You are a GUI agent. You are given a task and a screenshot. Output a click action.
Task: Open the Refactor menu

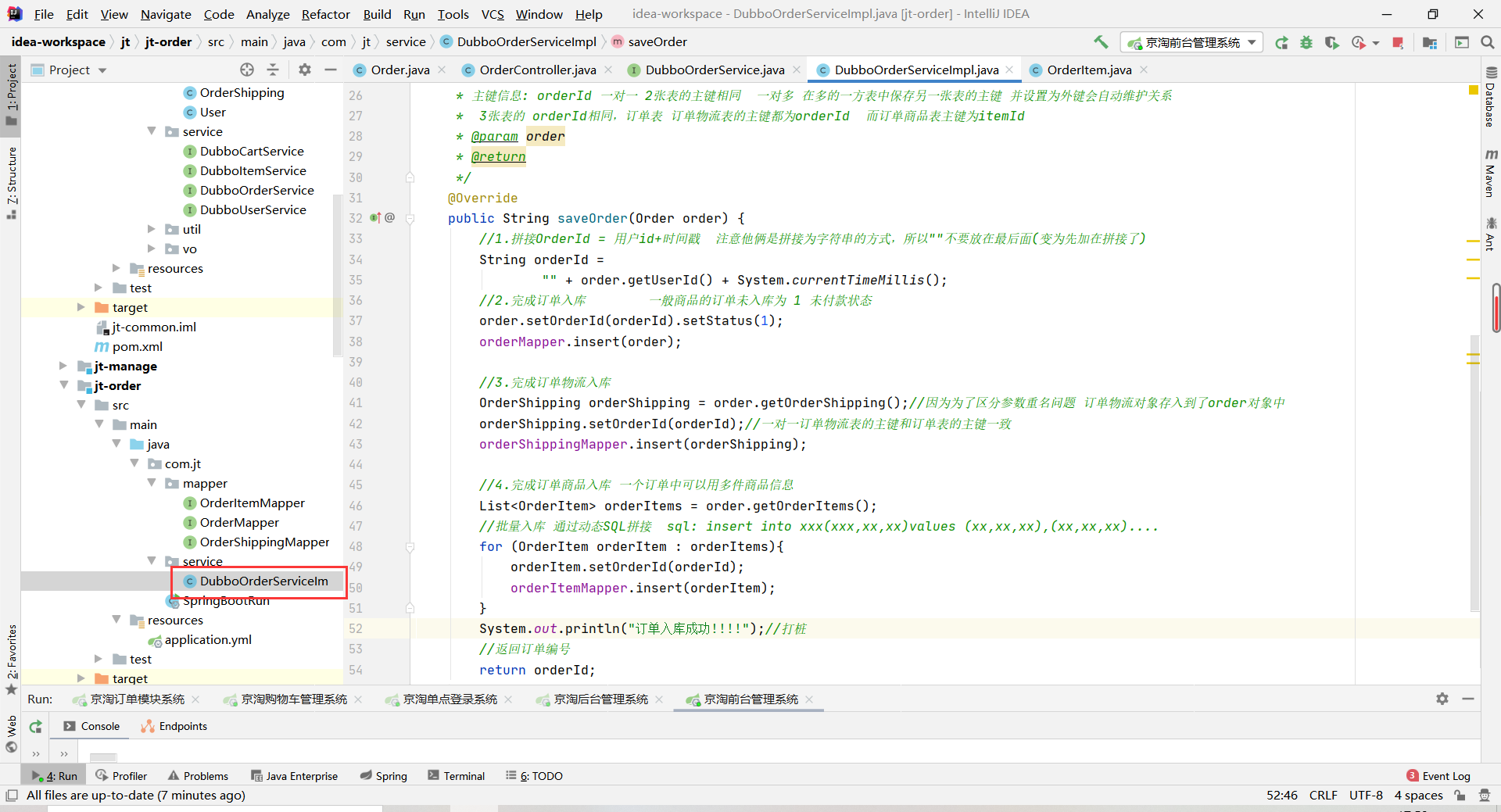[x=325, y=14]
